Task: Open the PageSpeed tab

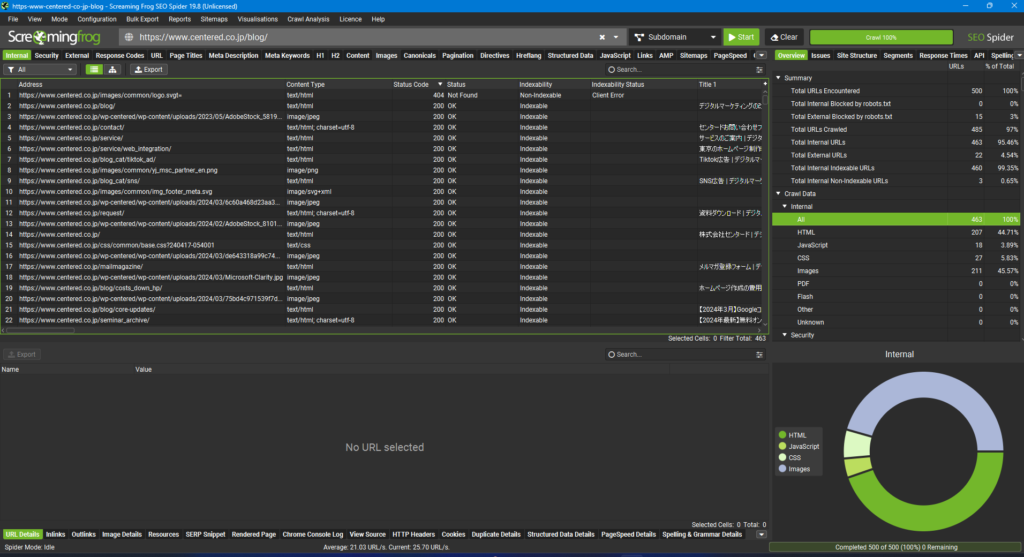Action: [730, 56]
